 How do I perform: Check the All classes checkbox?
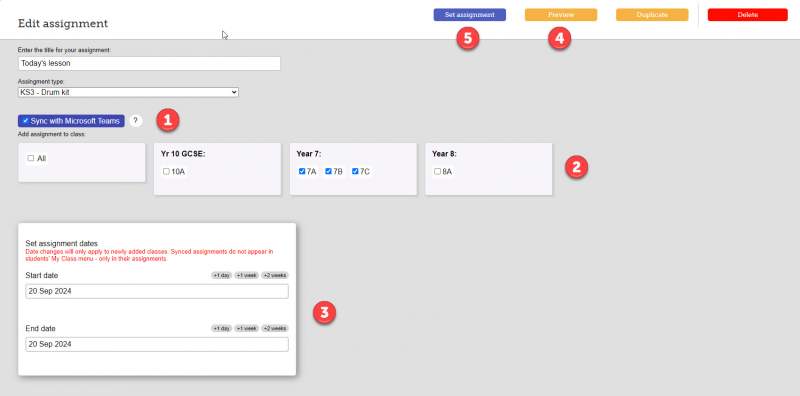point(31,158)
